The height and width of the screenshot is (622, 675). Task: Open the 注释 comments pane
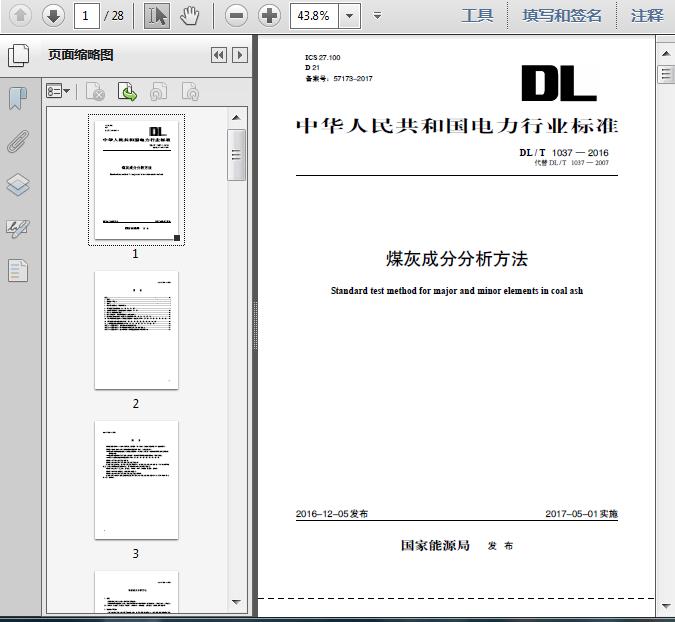(647, 16)
